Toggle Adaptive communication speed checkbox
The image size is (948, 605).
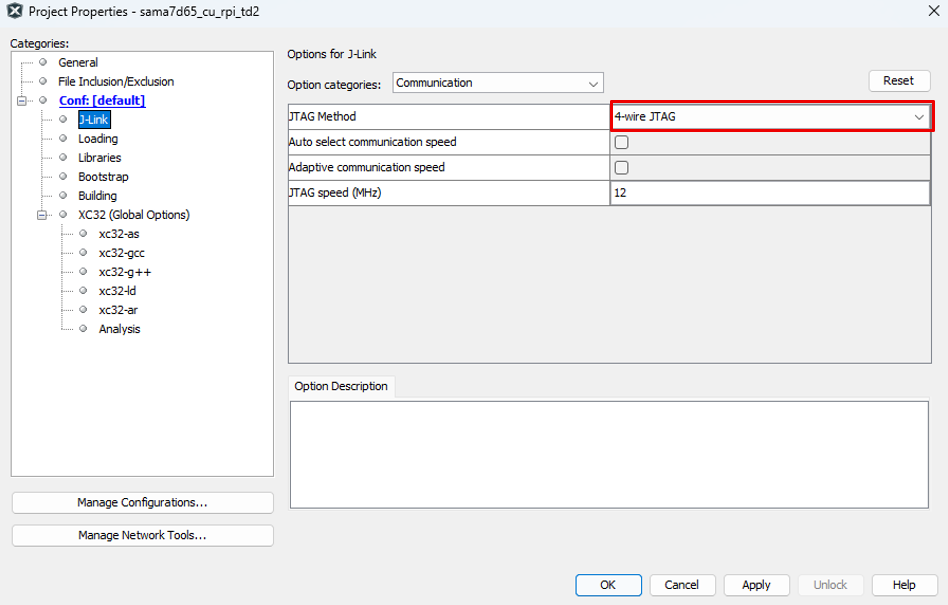(x=621, y=168)
